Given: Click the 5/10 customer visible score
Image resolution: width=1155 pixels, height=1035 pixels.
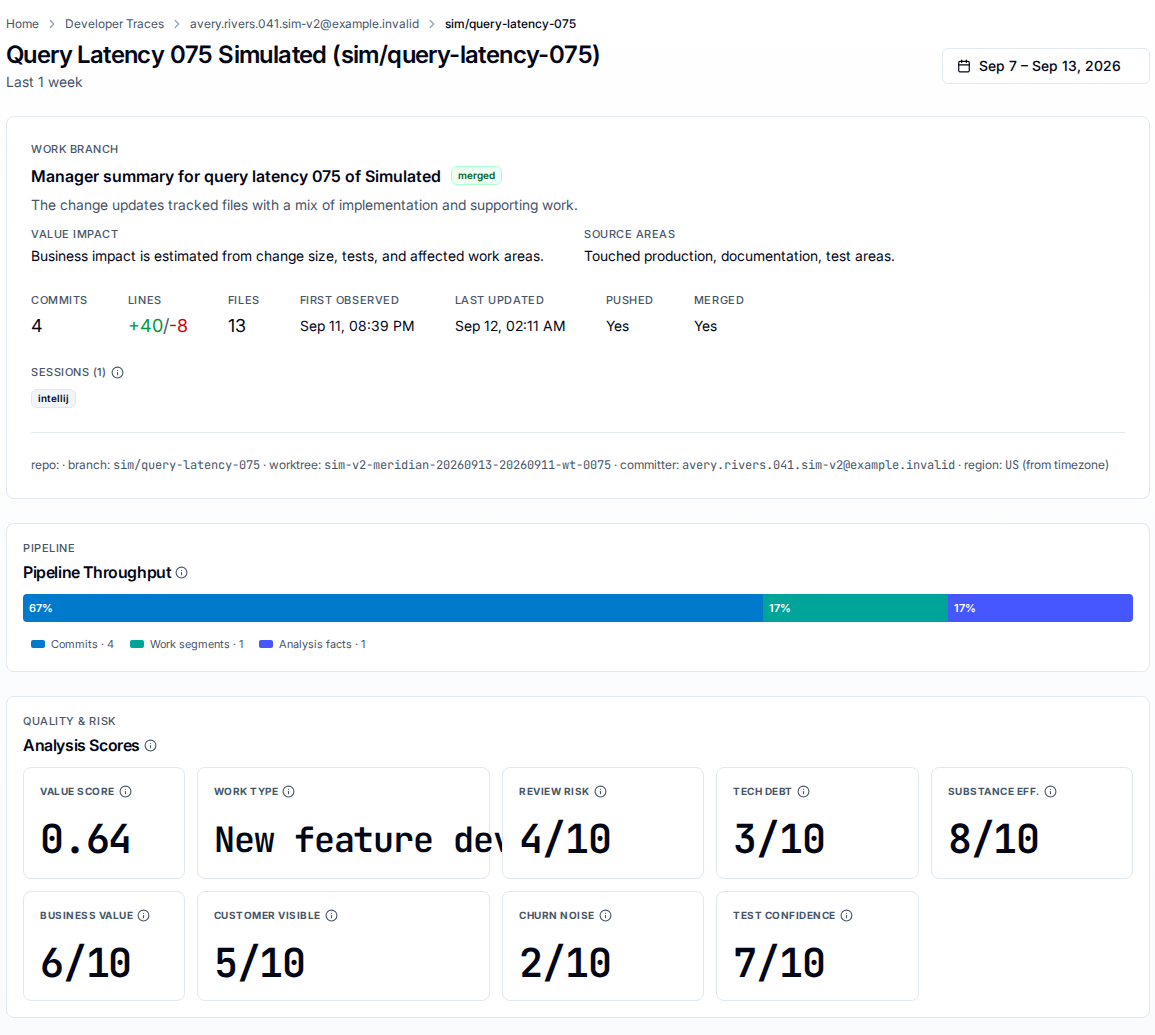Looking at the screenshot, I should 259,964.
